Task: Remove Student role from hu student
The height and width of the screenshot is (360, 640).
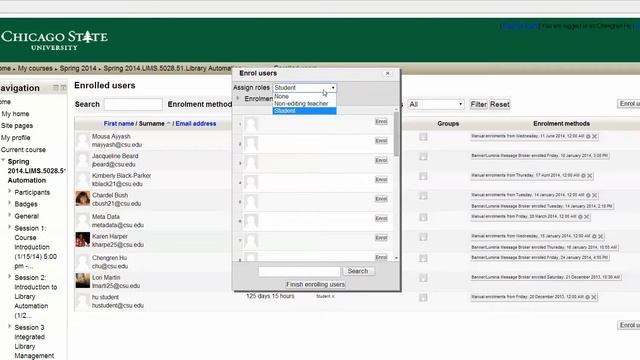Action: [x=333, y=296]
